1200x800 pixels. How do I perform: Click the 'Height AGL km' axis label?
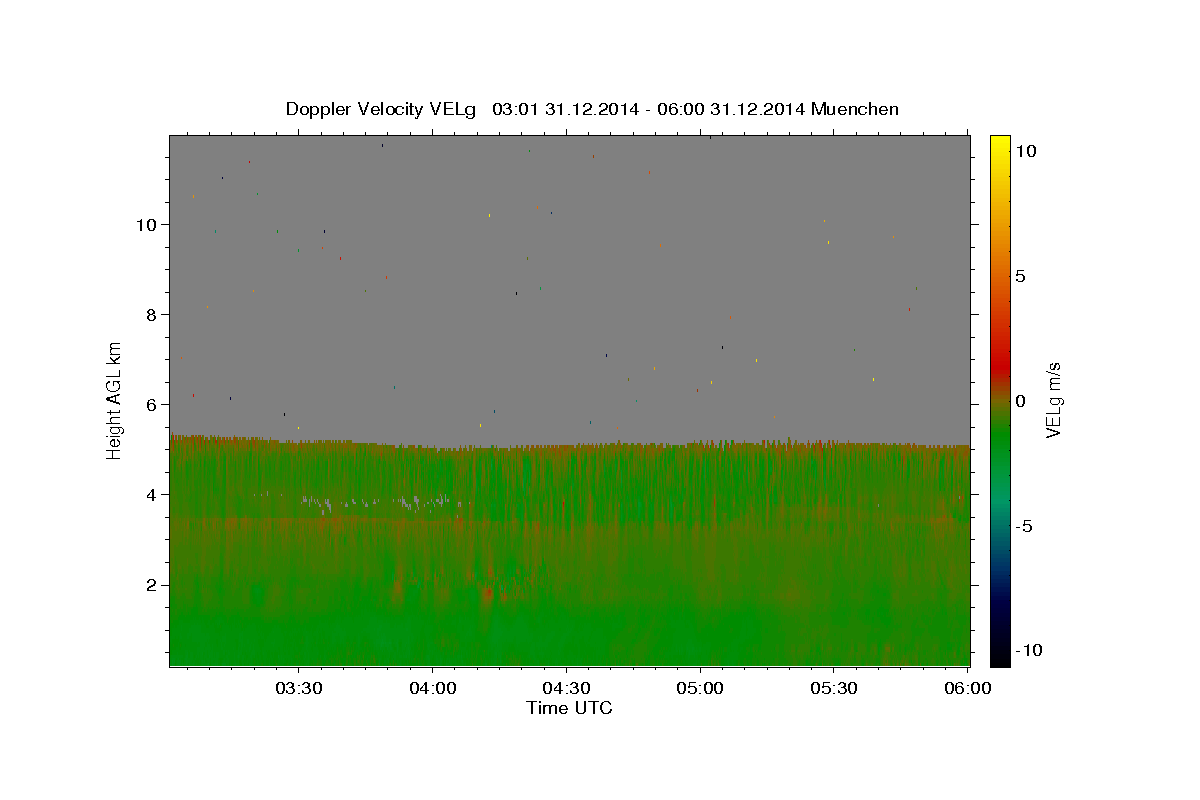pos(115,400)
